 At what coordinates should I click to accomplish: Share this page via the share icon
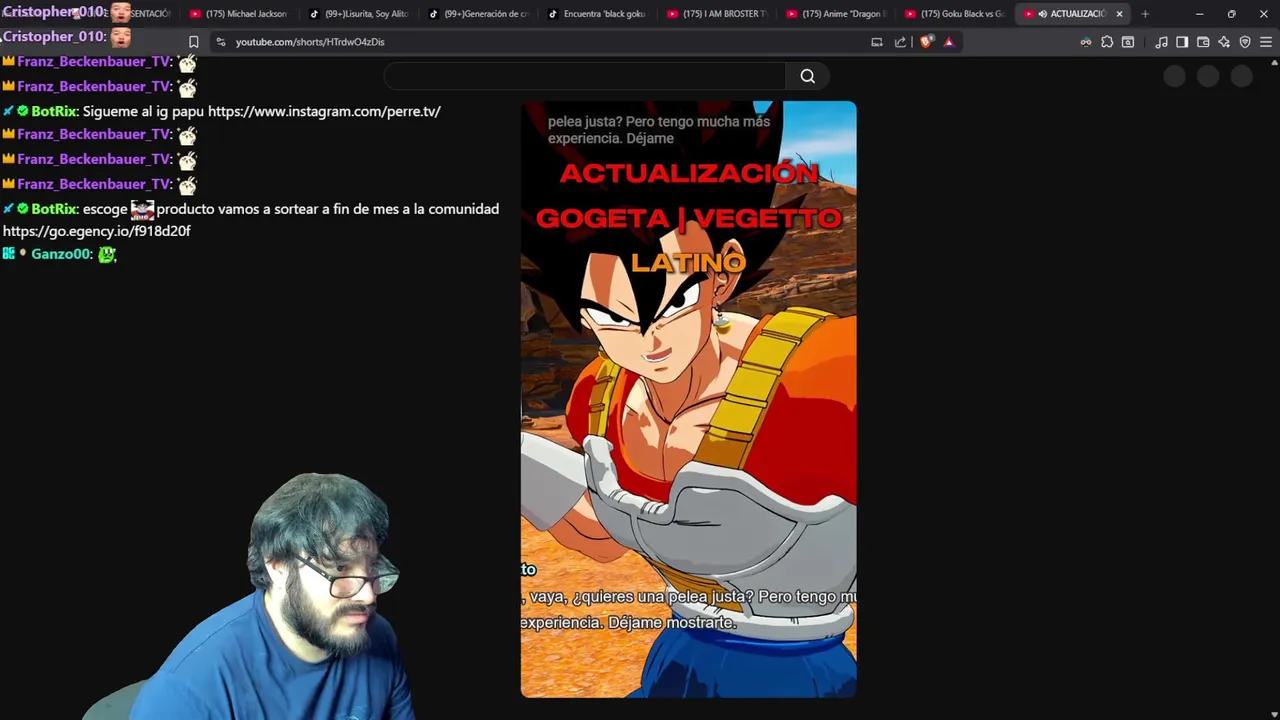(x=900, y=42)
